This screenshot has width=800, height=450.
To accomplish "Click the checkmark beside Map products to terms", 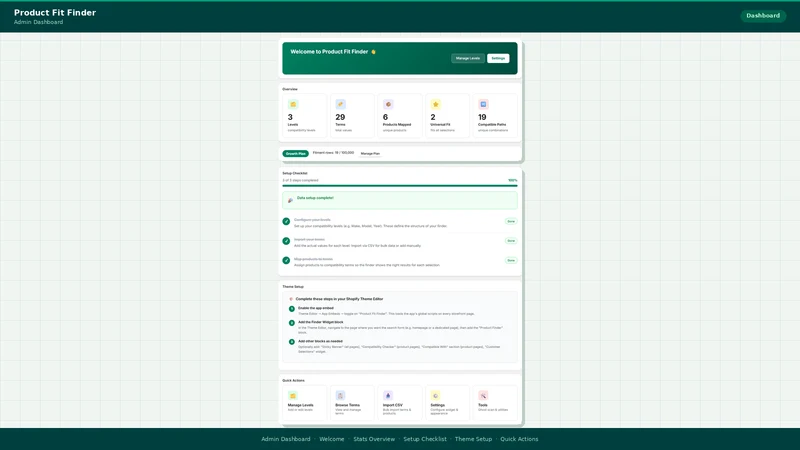I will point(286,260).
